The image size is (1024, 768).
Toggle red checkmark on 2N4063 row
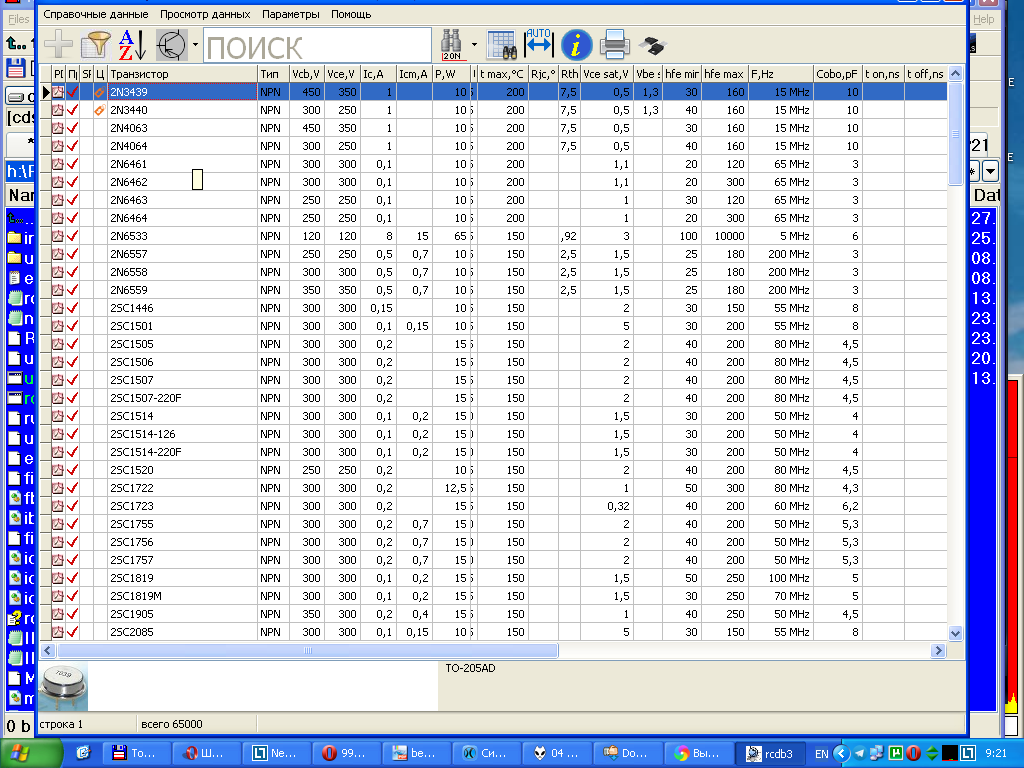(72, 128)
